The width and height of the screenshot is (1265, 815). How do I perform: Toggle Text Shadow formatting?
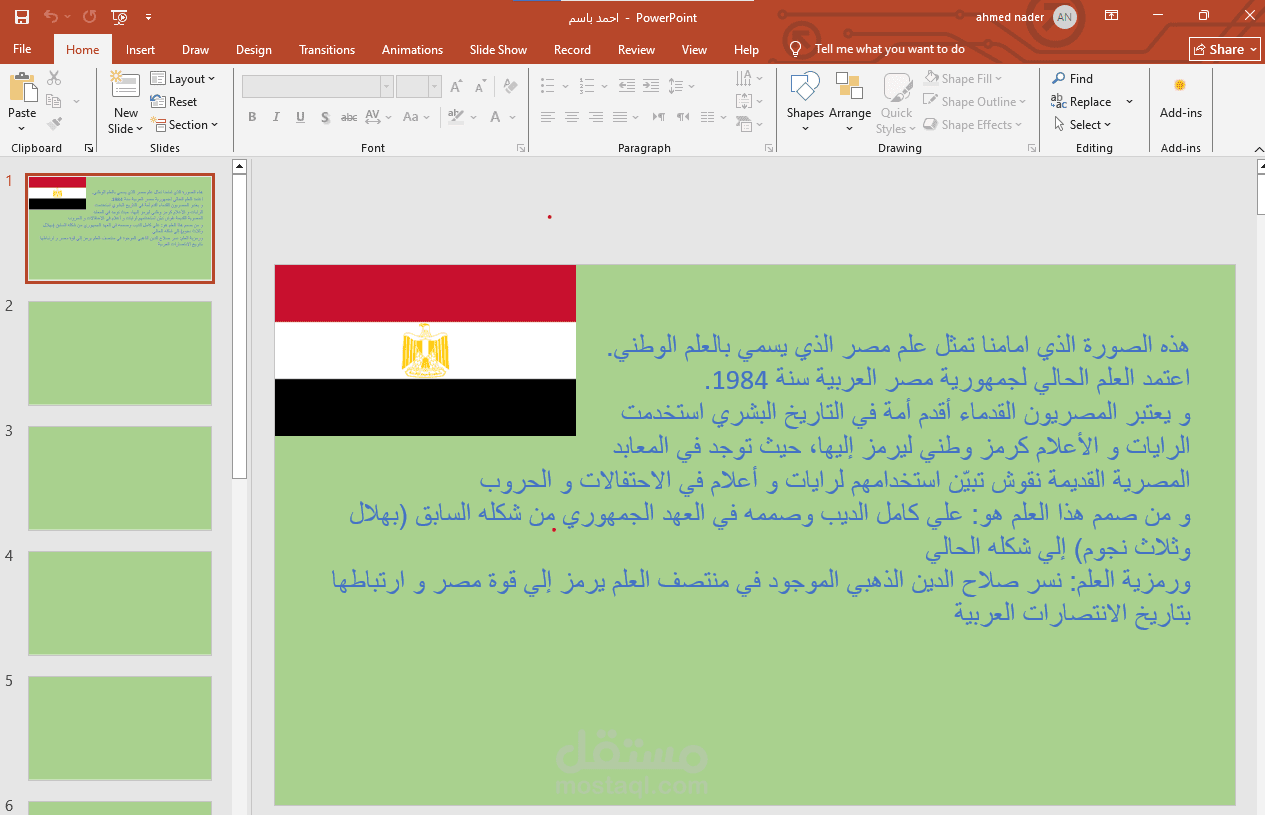[325, 117]
